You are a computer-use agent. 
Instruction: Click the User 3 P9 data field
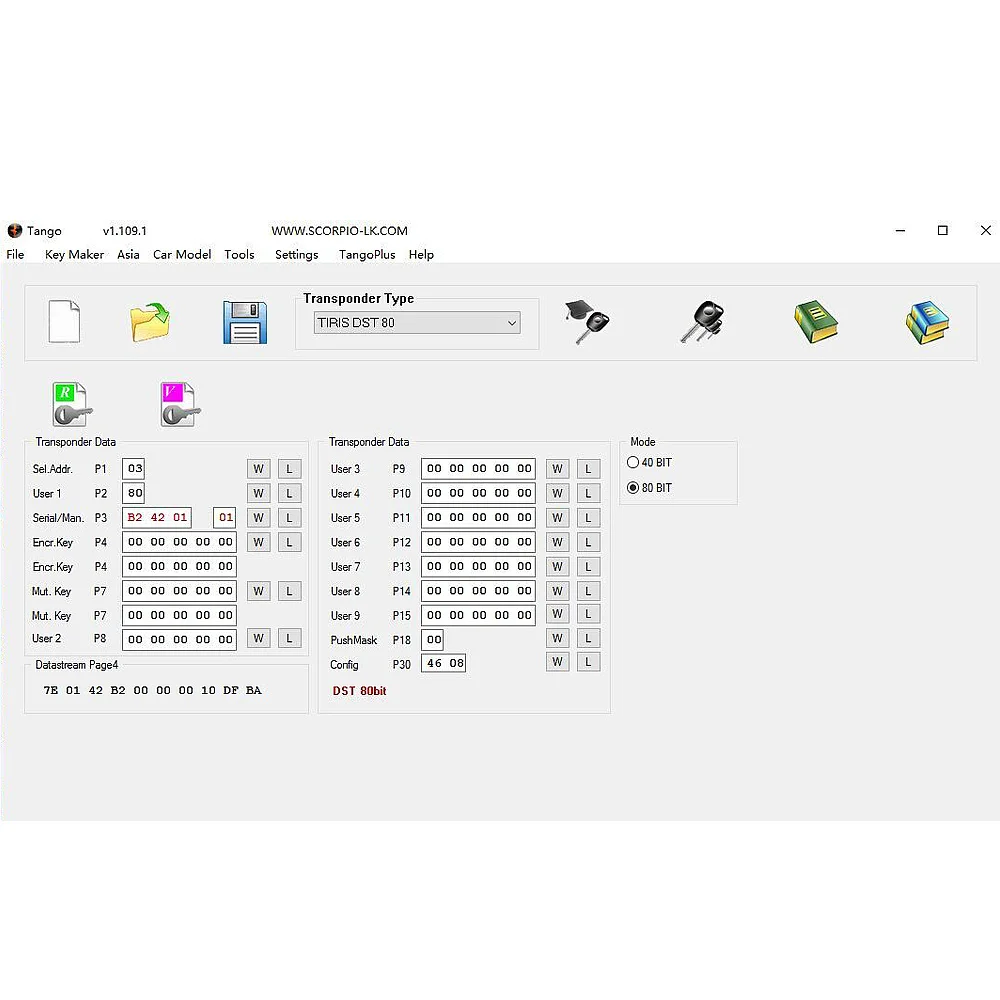coord(478,469)
